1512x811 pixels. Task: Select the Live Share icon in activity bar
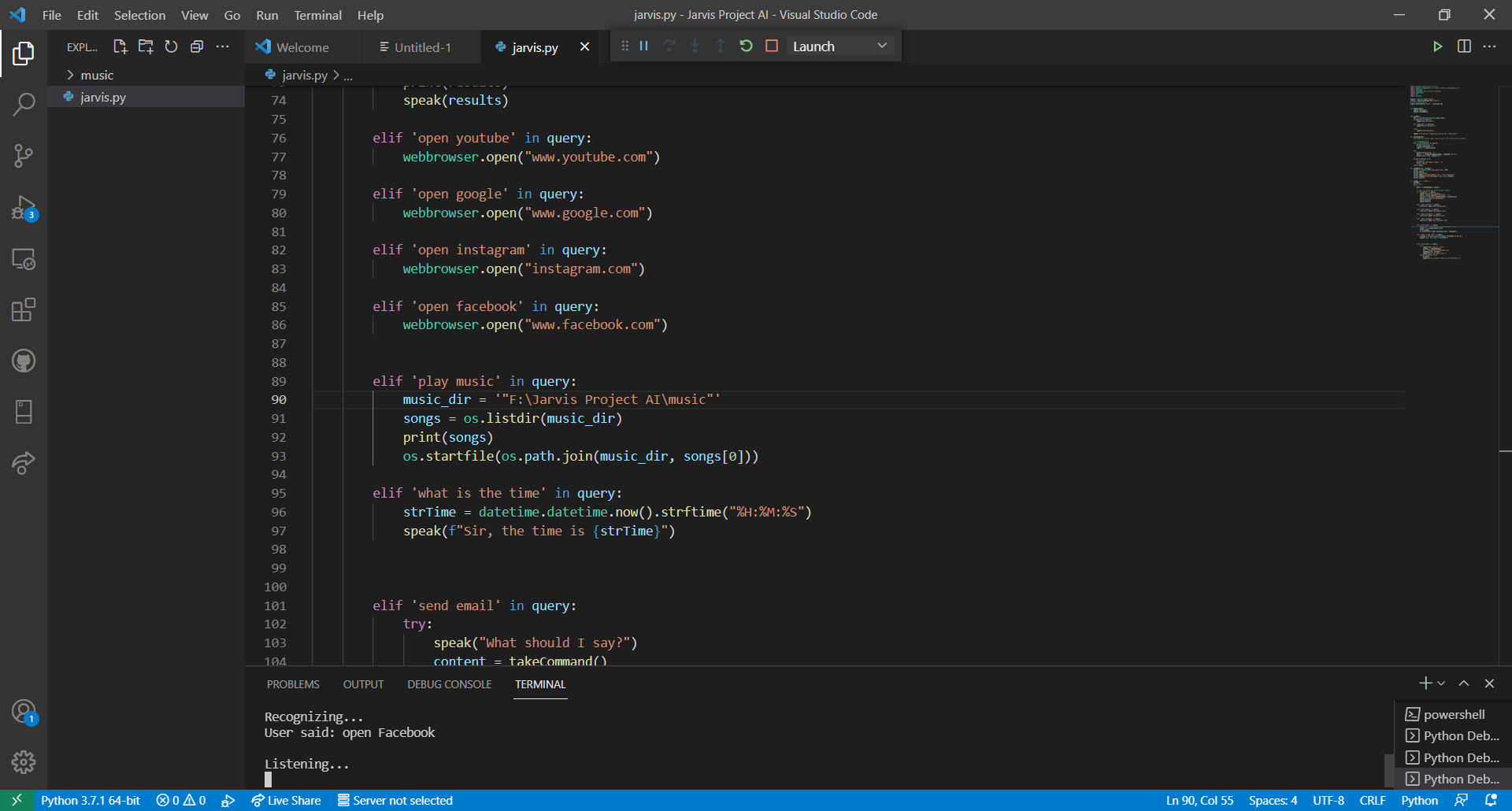(24, 463)
